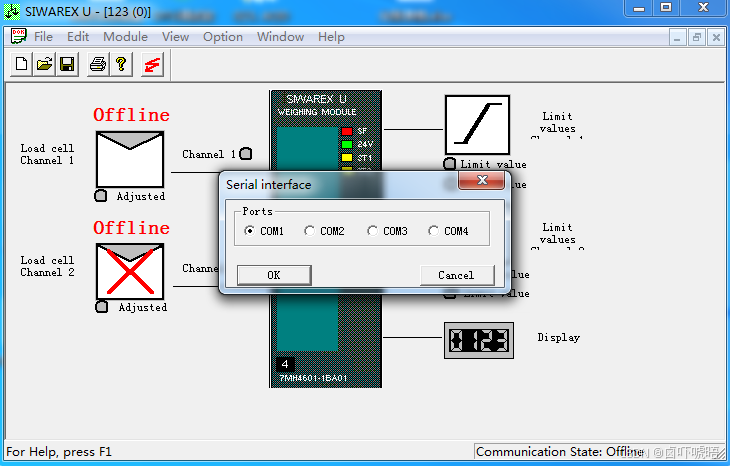
Task: Restore the inner document window
Action: (697, 37)
